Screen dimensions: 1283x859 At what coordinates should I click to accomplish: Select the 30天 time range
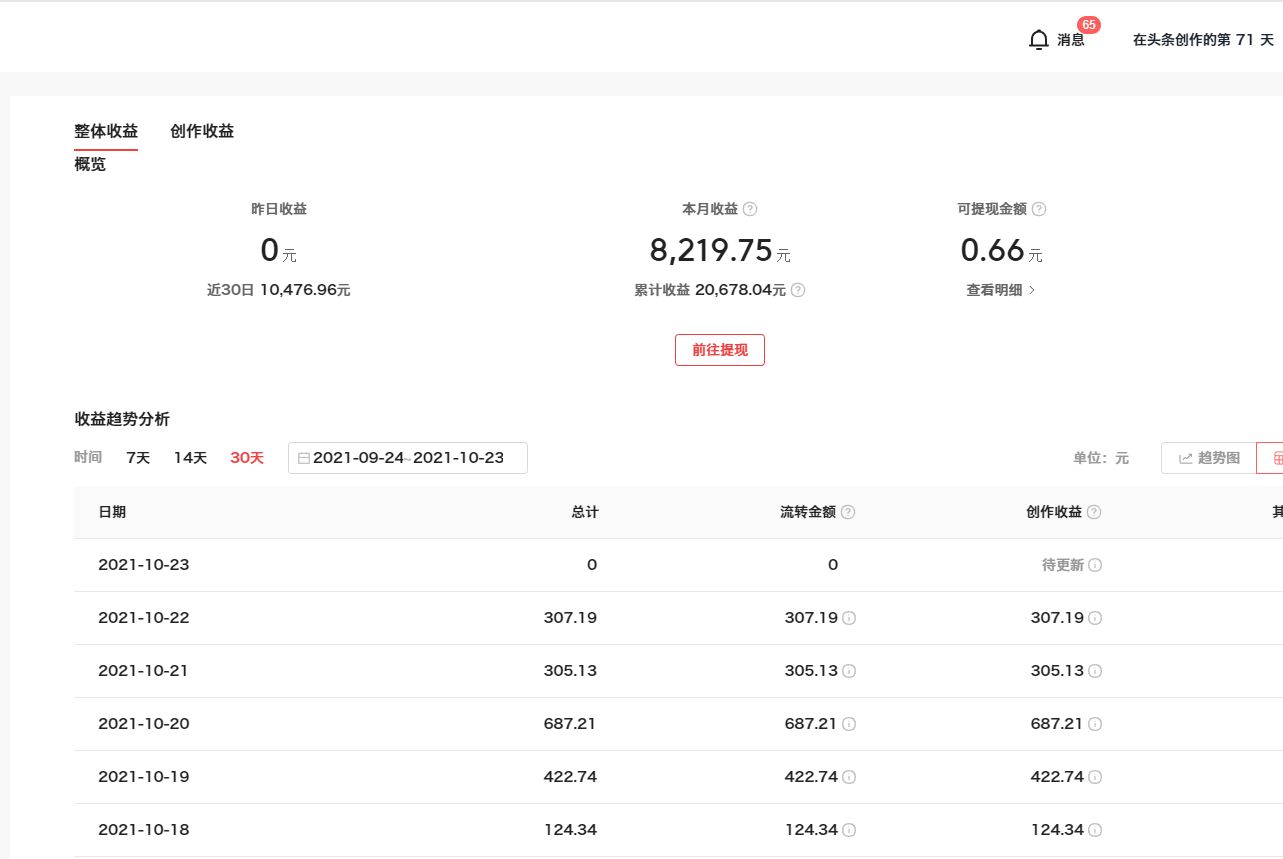coord(247,458)
